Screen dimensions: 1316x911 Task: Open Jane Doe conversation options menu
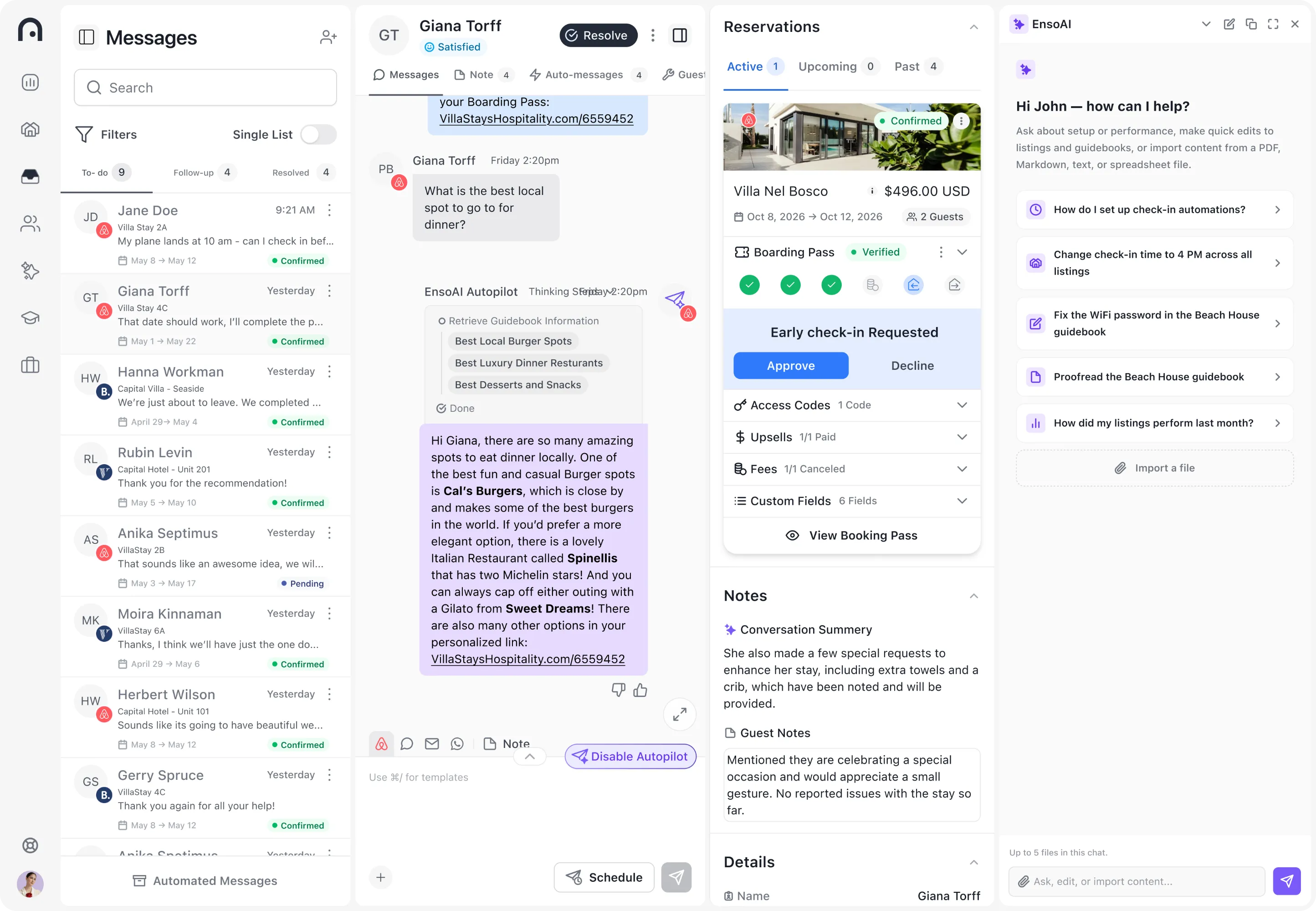[x=329, y=210]
